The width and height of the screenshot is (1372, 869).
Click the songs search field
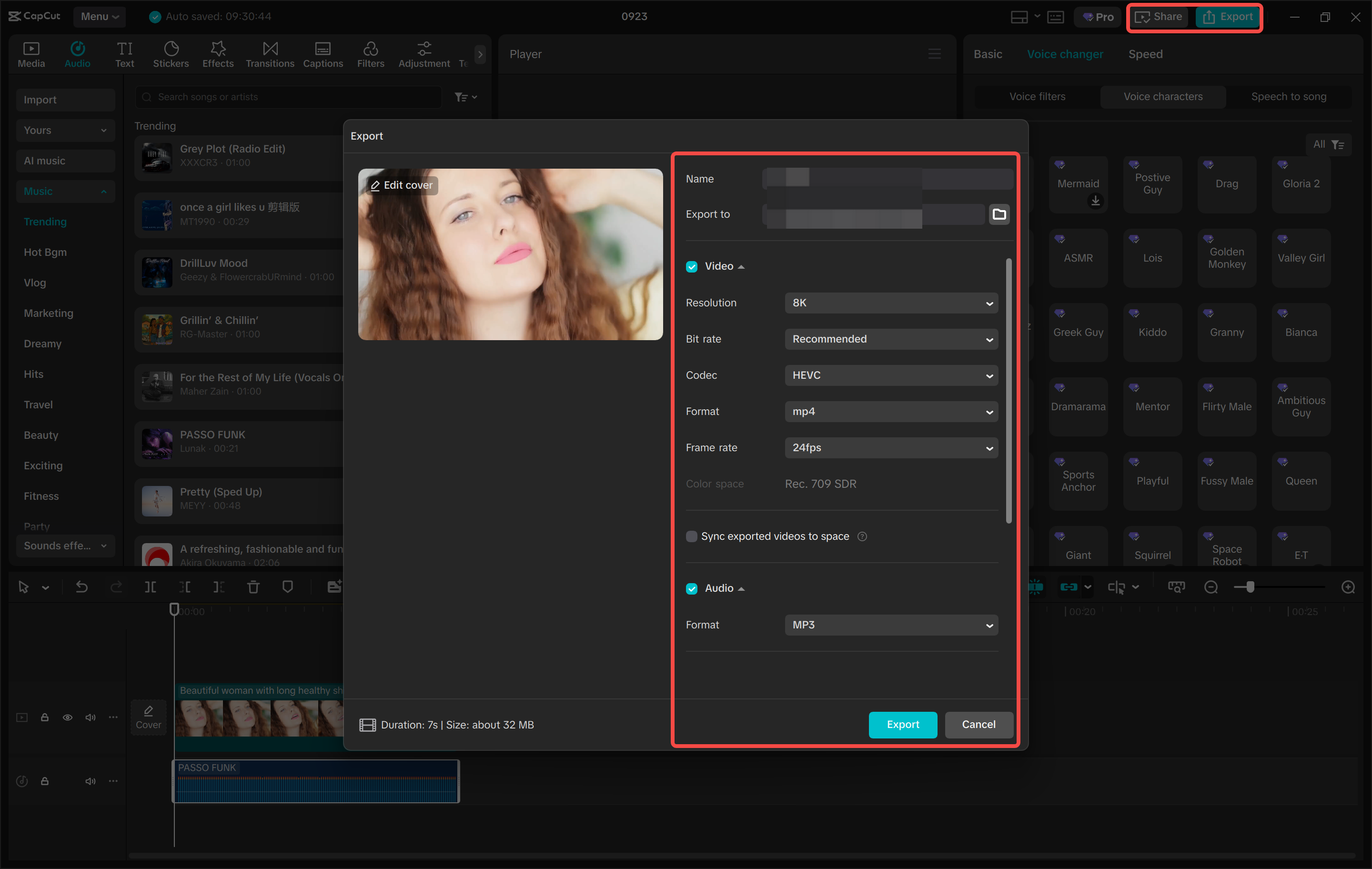[288, 96]
